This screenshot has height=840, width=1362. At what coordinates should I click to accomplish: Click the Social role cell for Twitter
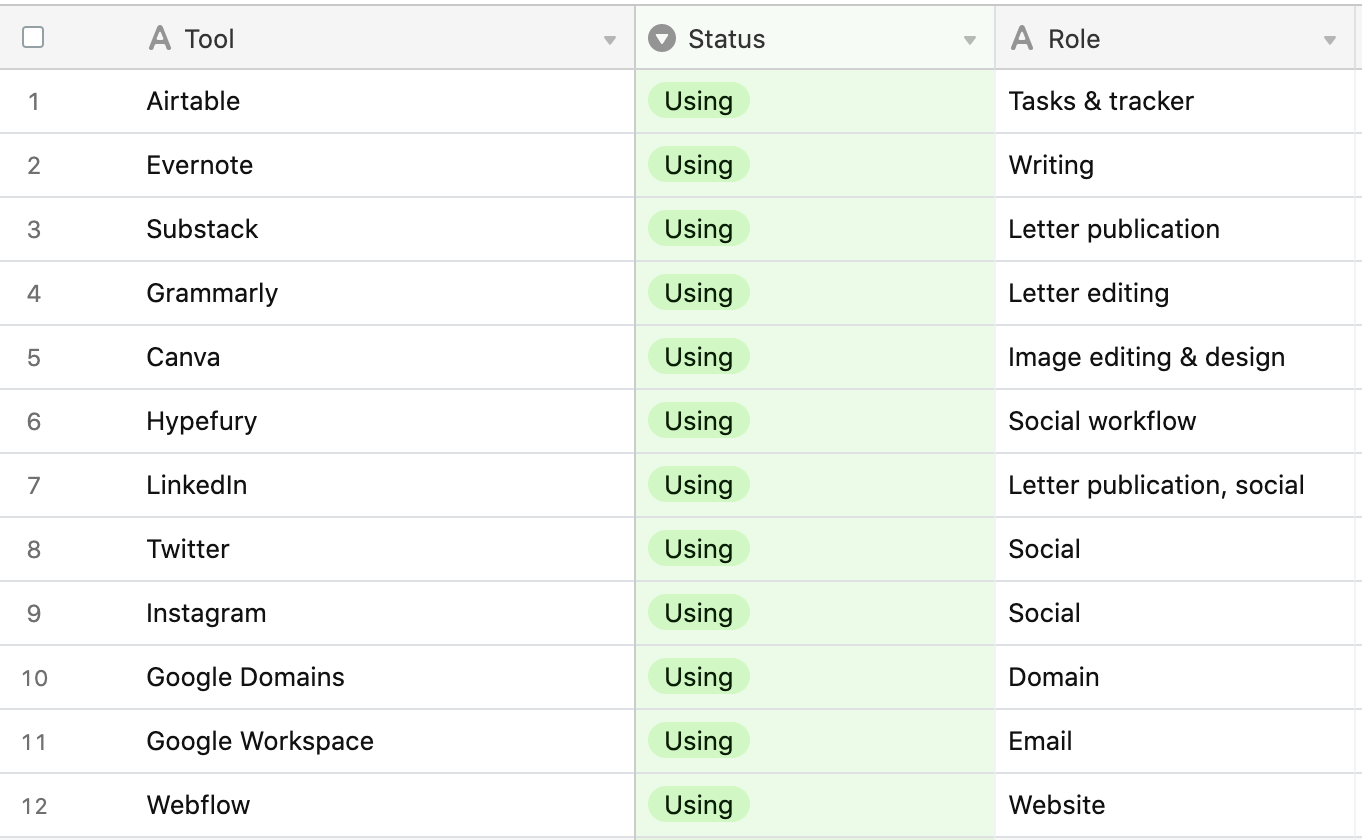click(1175, 549)
